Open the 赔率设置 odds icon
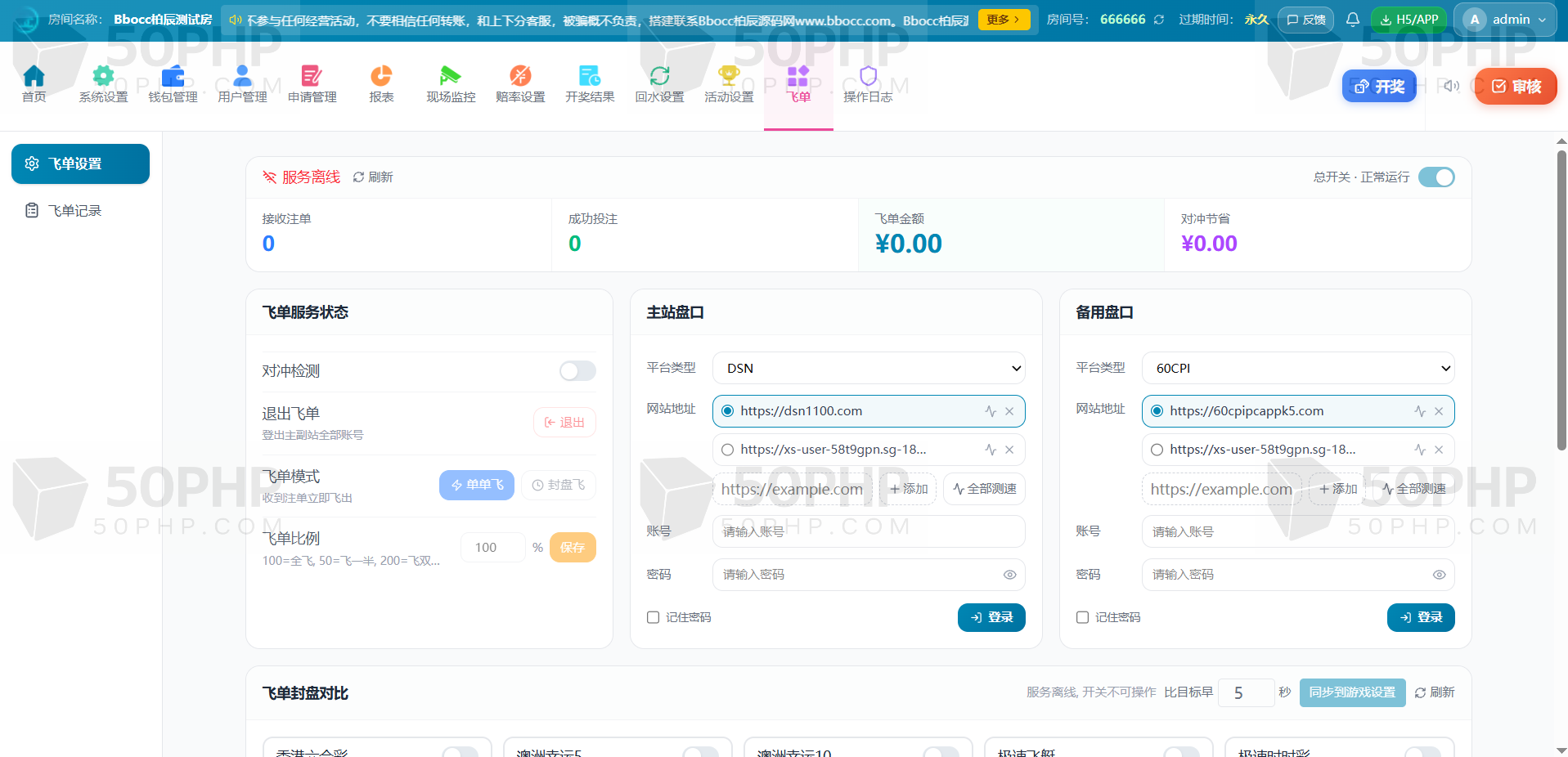Image resolution: width=1568 pixels, height=757 pixels. point(520,76)
